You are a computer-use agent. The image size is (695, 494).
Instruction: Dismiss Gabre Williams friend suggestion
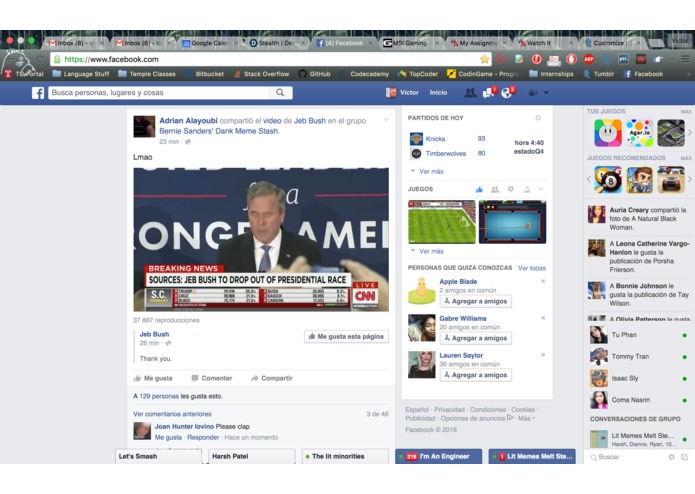tap(543, 318)
